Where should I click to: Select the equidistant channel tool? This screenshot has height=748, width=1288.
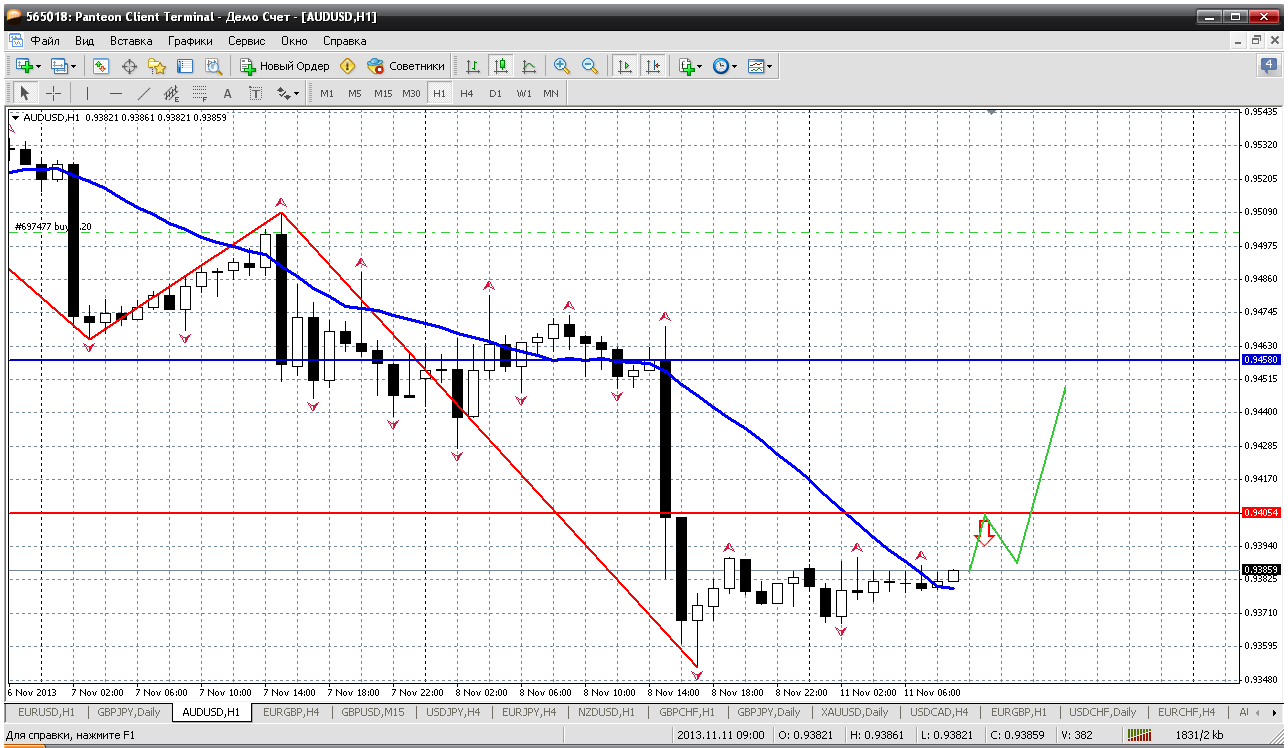(171, 93)
